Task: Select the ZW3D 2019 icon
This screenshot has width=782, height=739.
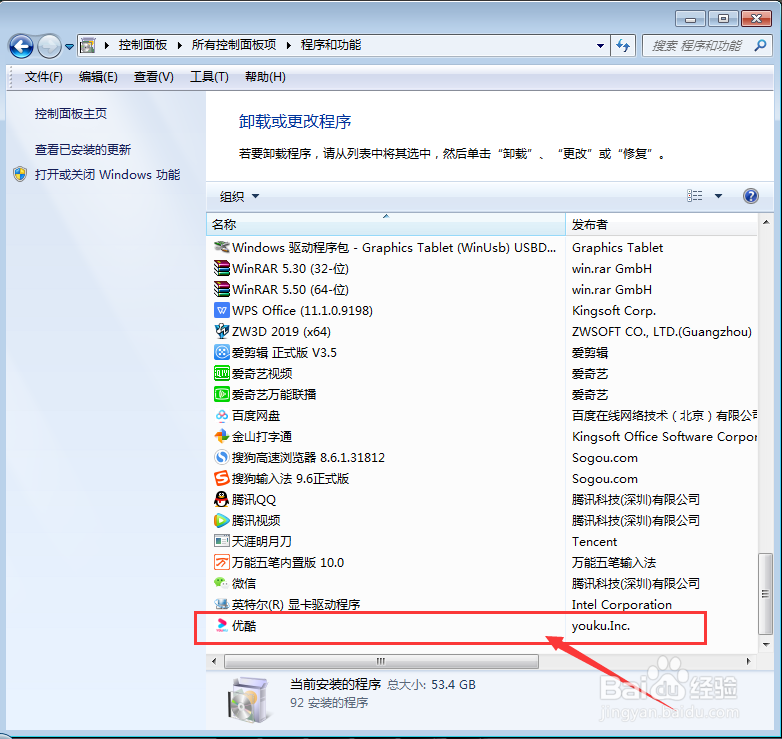Action: [221, 331]
